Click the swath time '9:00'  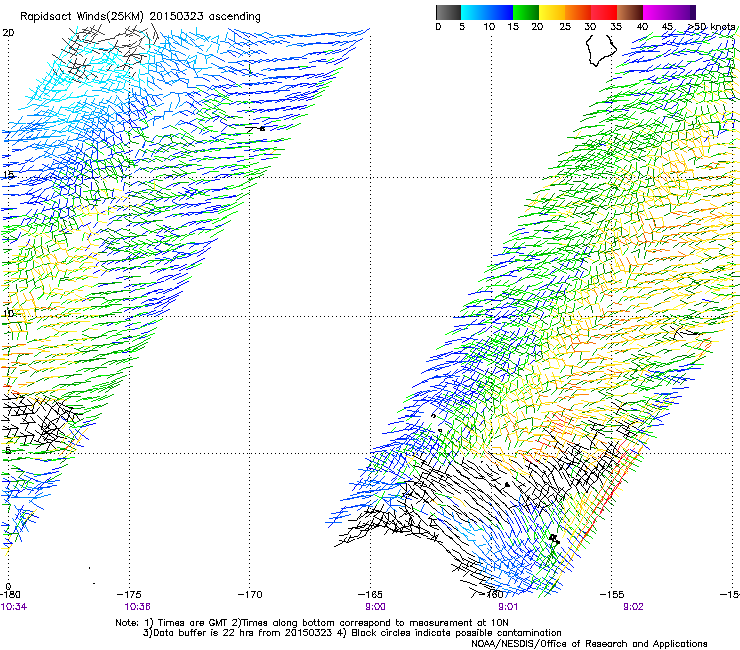(x=375, y=607)
